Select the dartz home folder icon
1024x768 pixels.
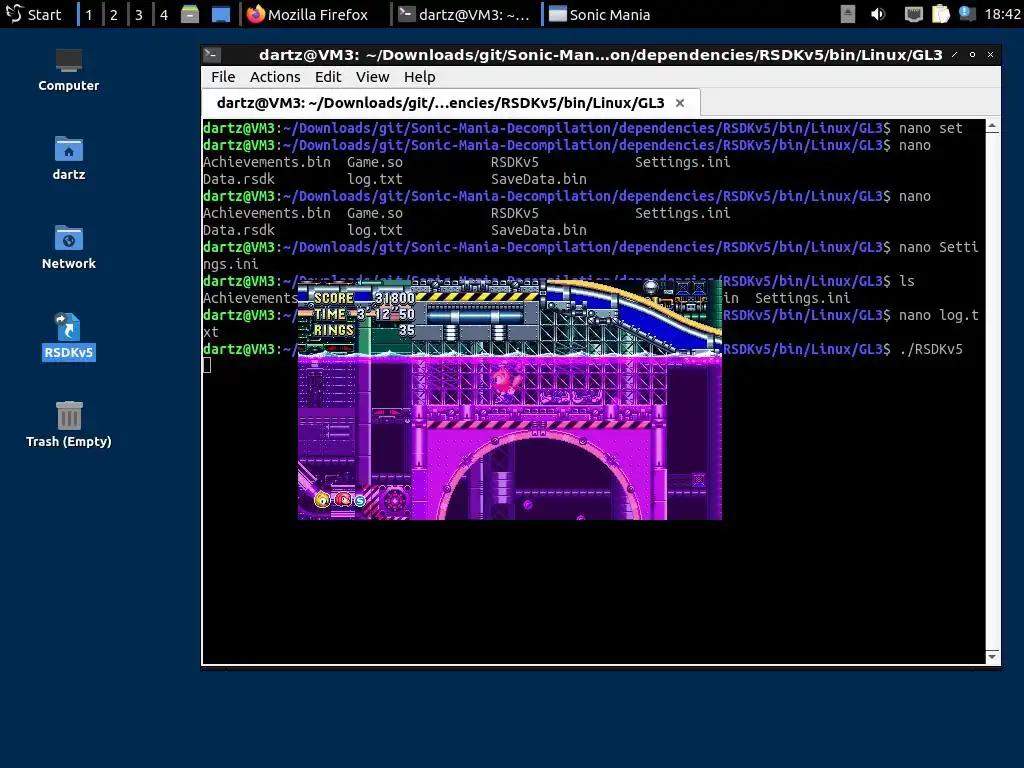pos(69,158)
